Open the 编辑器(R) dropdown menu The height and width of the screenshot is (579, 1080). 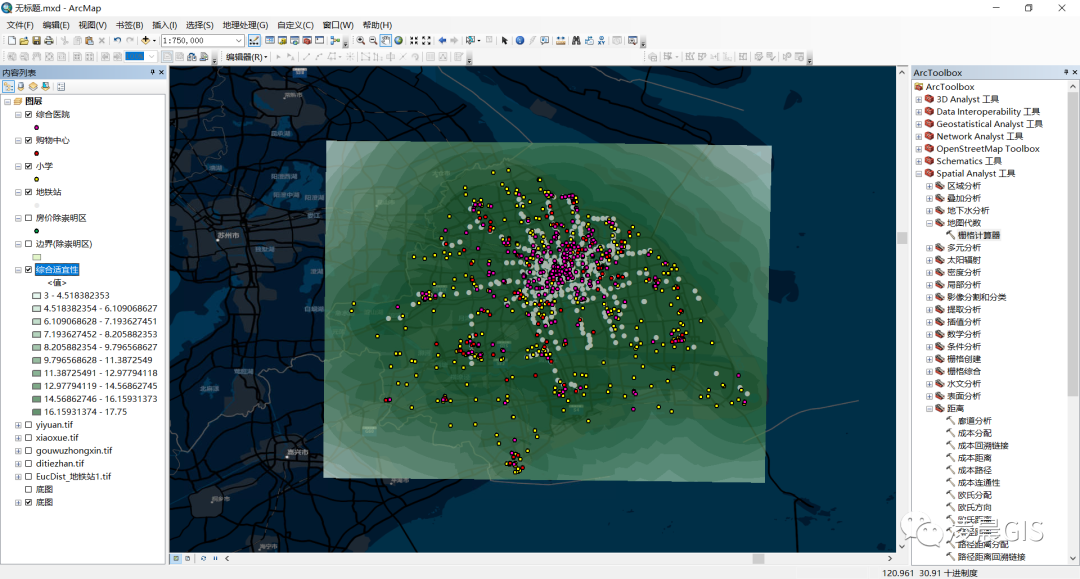point(247,57)
